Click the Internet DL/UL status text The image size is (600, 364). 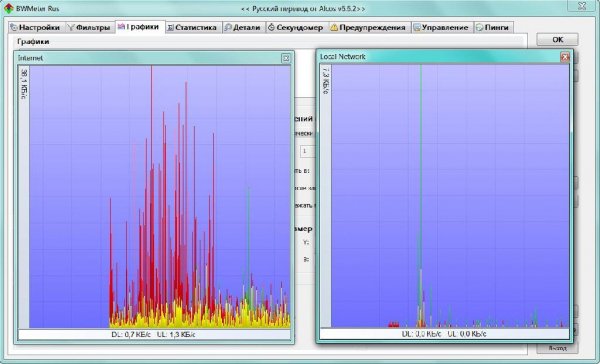(x=153, y=334)
